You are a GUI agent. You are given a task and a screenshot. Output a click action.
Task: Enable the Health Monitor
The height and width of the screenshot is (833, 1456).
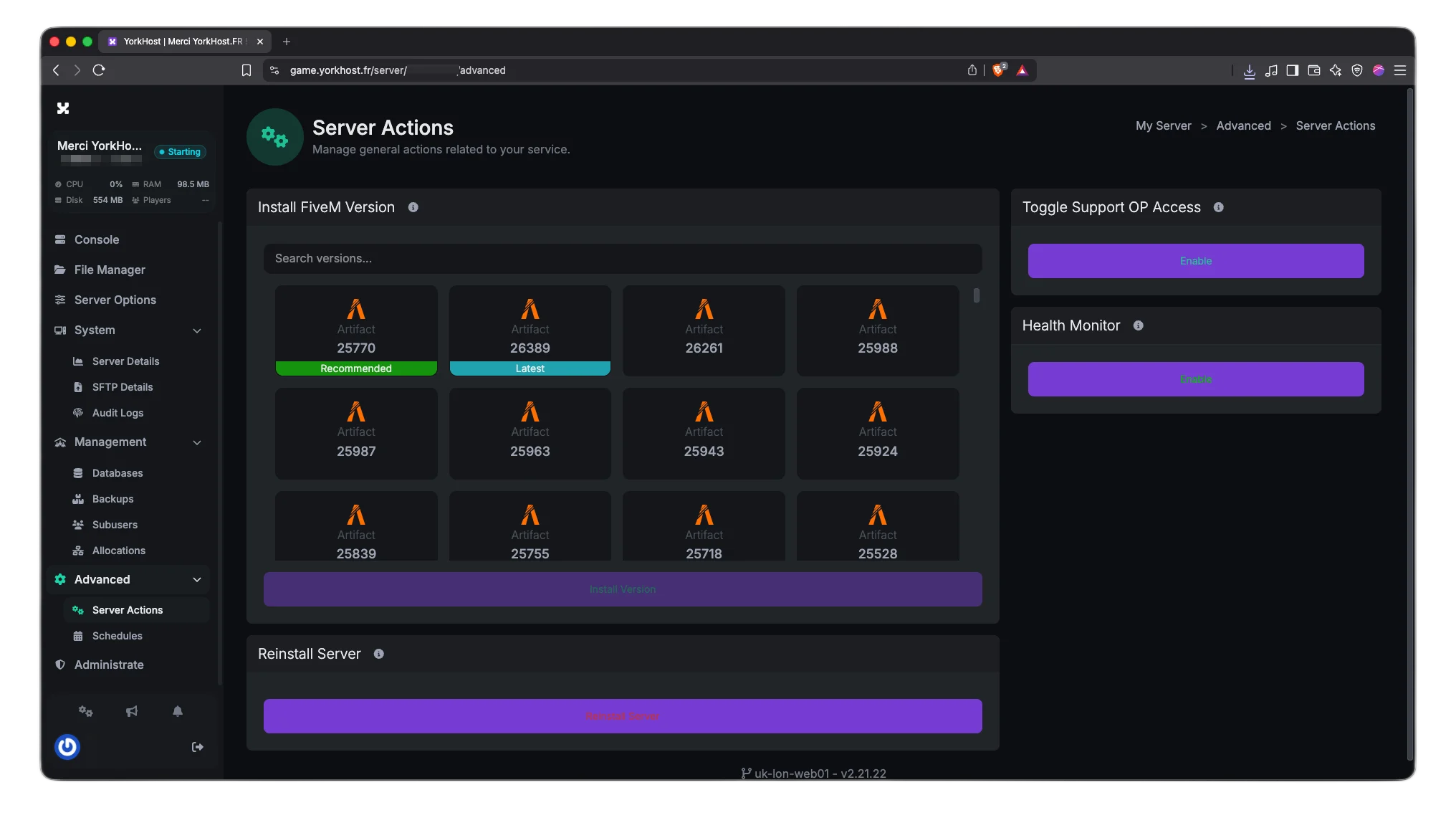point(1195,379)
